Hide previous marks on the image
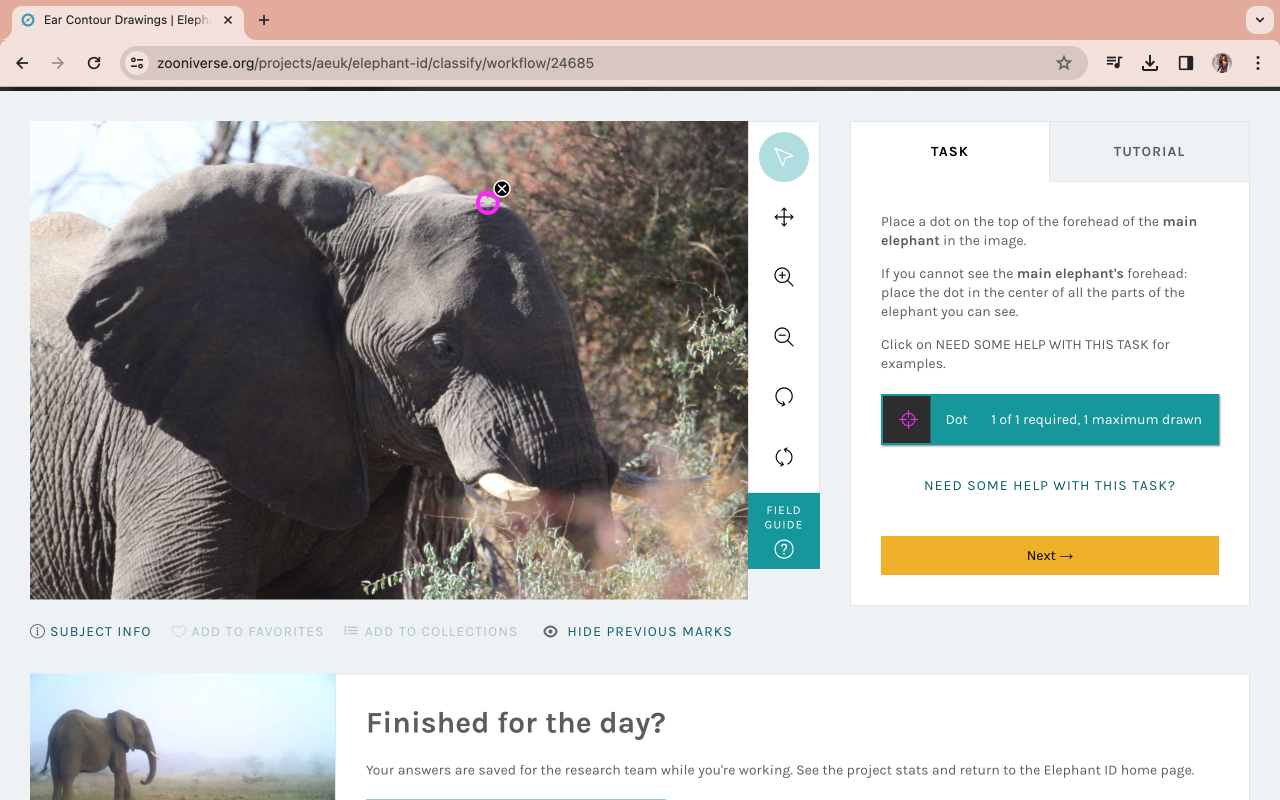The width and height of the screenshot is (1280, 800). [638, 632]
